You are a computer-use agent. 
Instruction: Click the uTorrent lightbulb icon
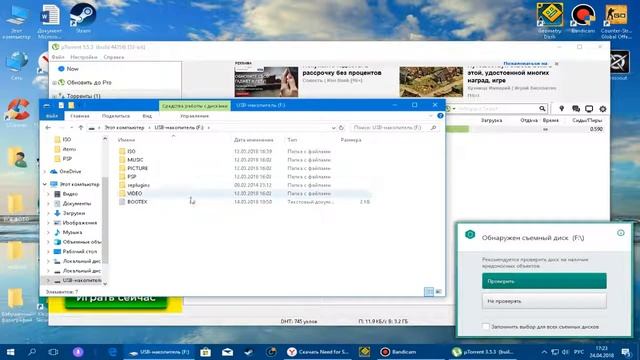pyautogui.click(x=562, y=109)
